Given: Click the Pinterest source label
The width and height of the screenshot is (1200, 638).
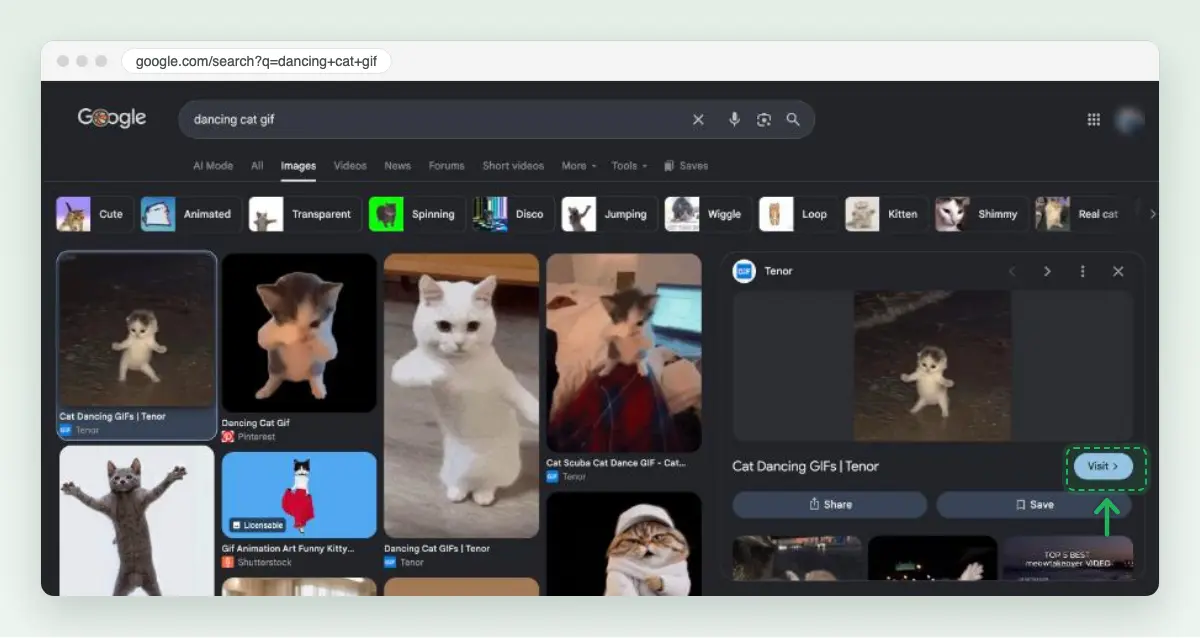Looking at the screenshot, I should coord(256,437).
